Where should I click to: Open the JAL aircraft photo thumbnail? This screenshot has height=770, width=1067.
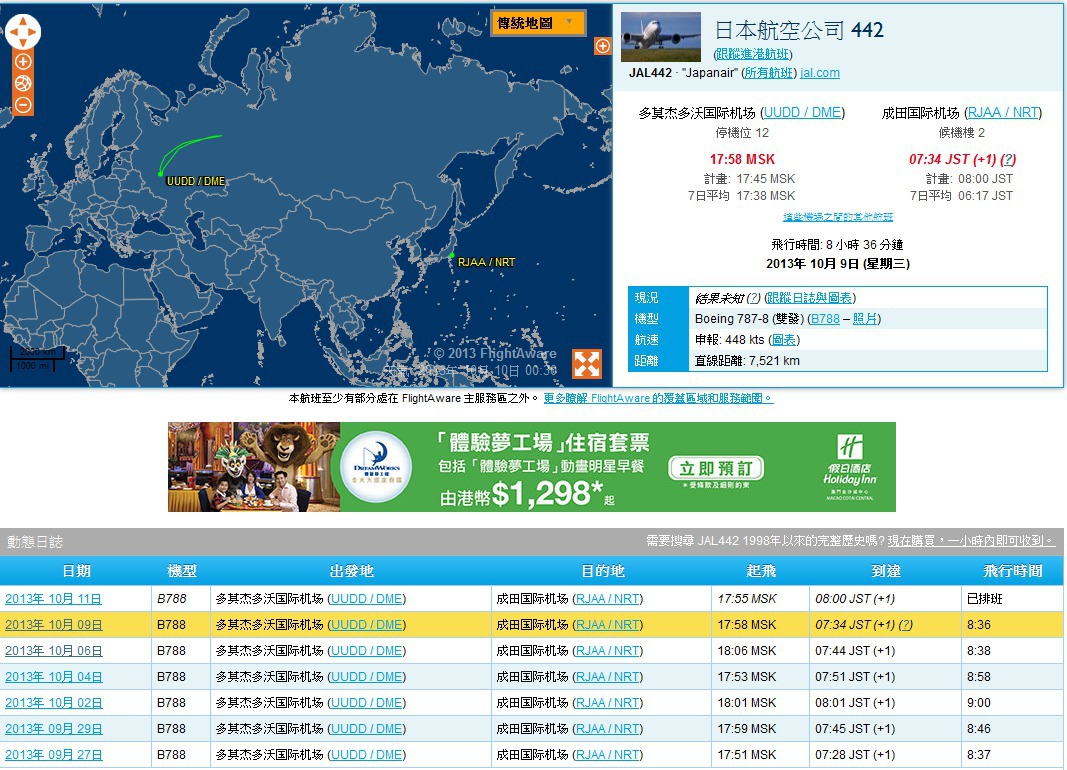(661, 37)
